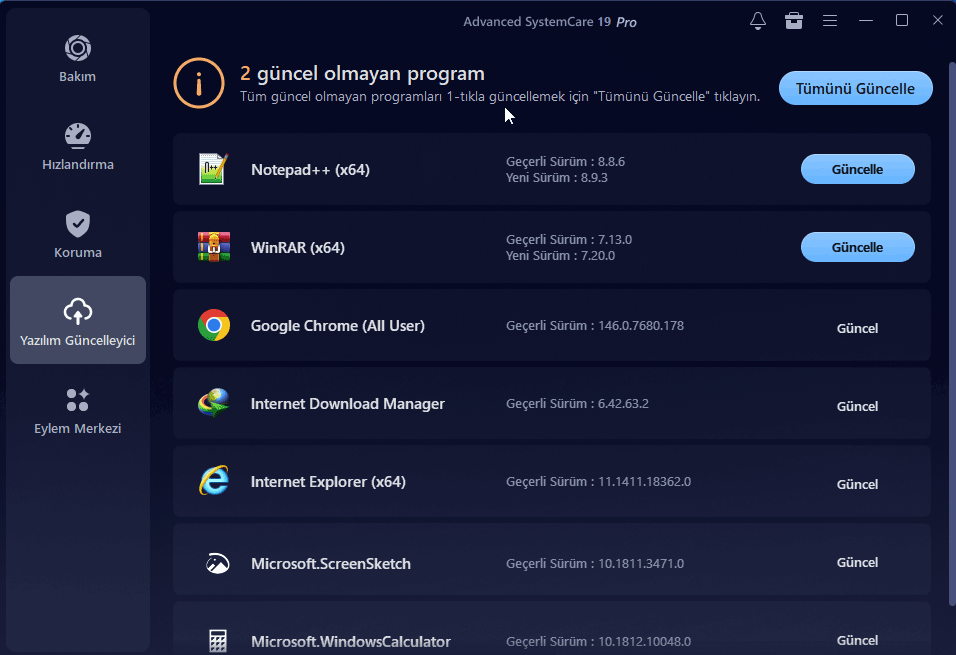Click the Notepad++ app icon

[x=214, y=169]
